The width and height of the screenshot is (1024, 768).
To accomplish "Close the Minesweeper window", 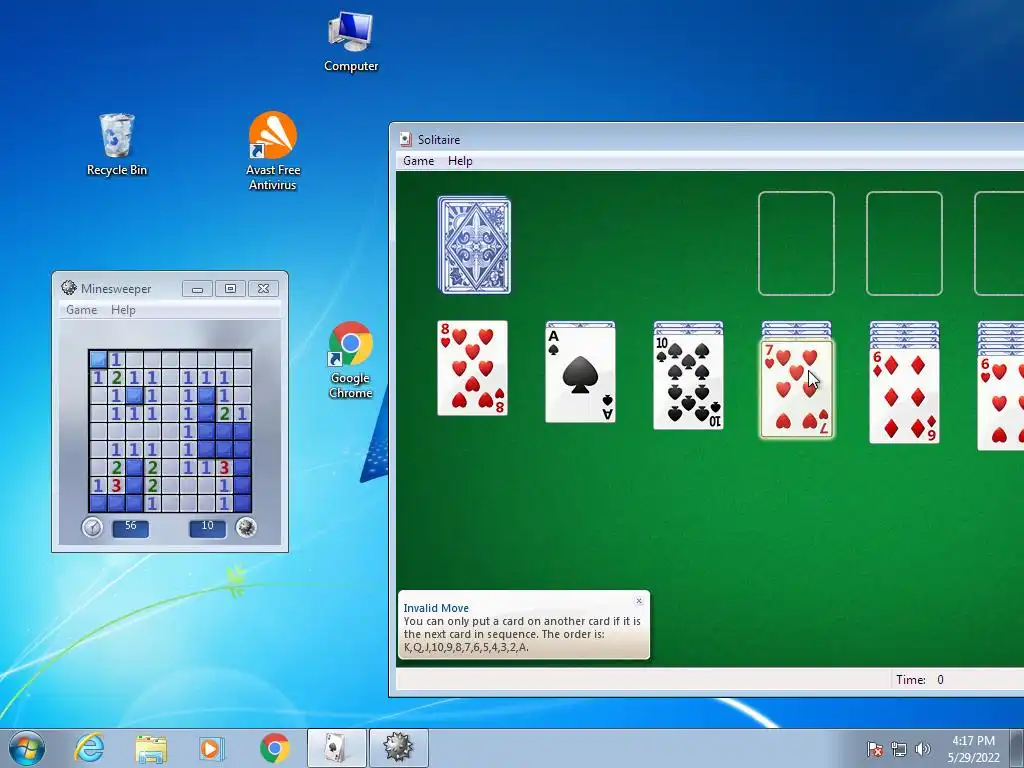I will 263,289.
